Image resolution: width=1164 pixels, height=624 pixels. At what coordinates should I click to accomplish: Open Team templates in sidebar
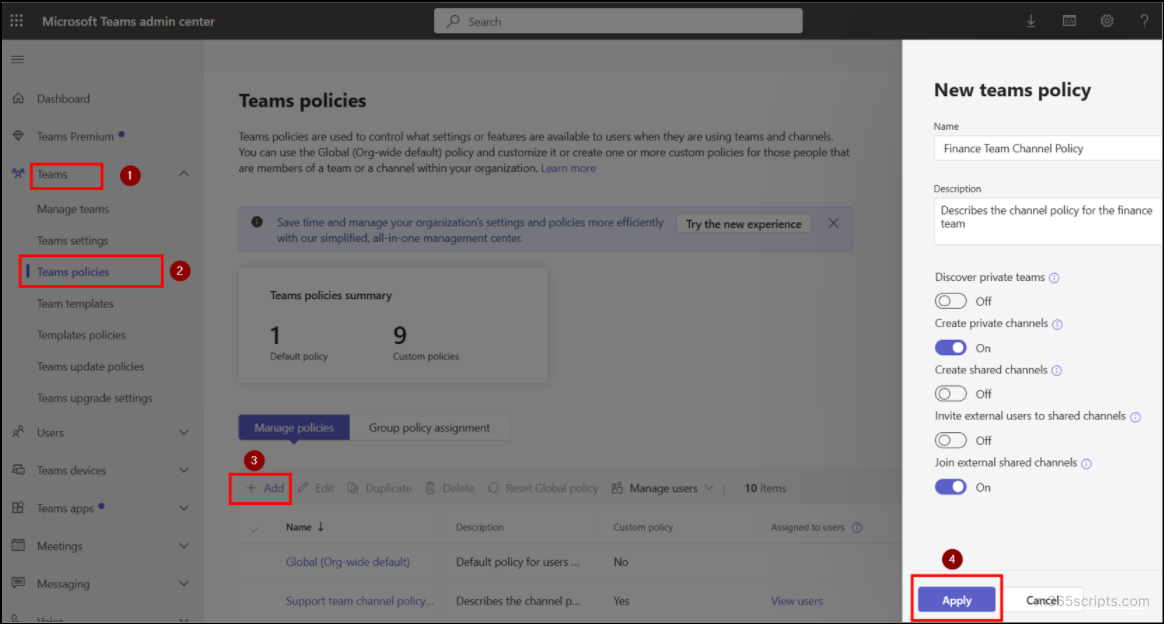coord(75,303)
